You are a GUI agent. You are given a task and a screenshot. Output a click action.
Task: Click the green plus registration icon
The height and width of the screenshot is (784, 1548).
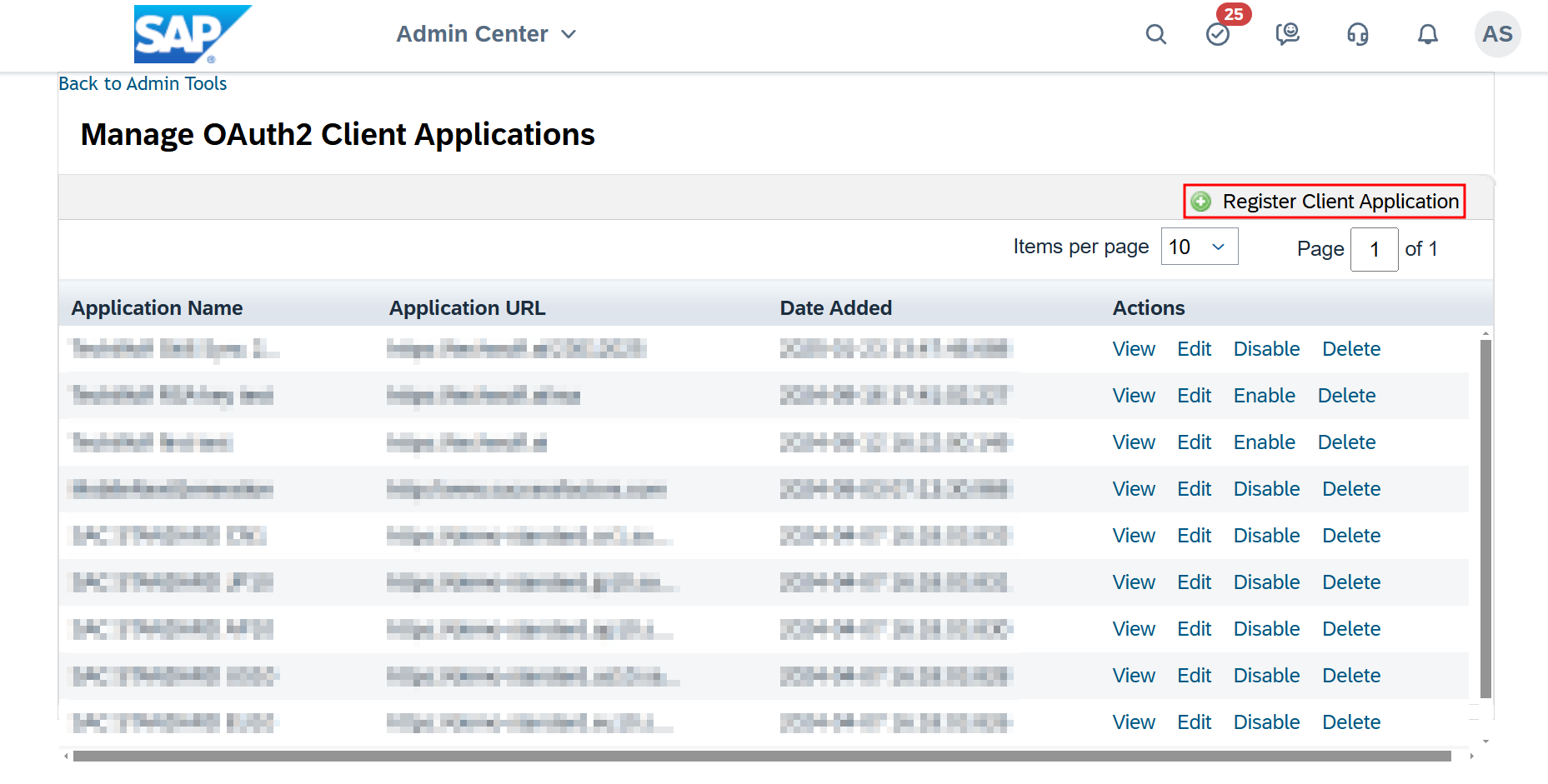point(1200,201)
